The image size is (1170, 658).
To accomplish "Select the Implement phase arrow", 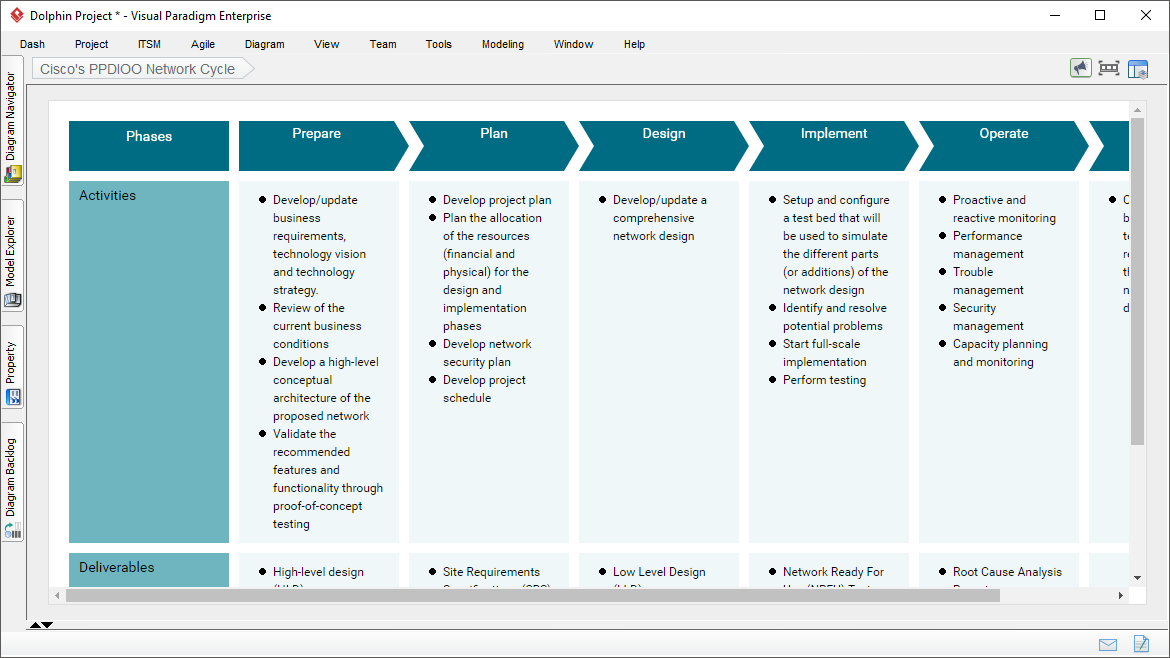I will (x=833, y=145).
